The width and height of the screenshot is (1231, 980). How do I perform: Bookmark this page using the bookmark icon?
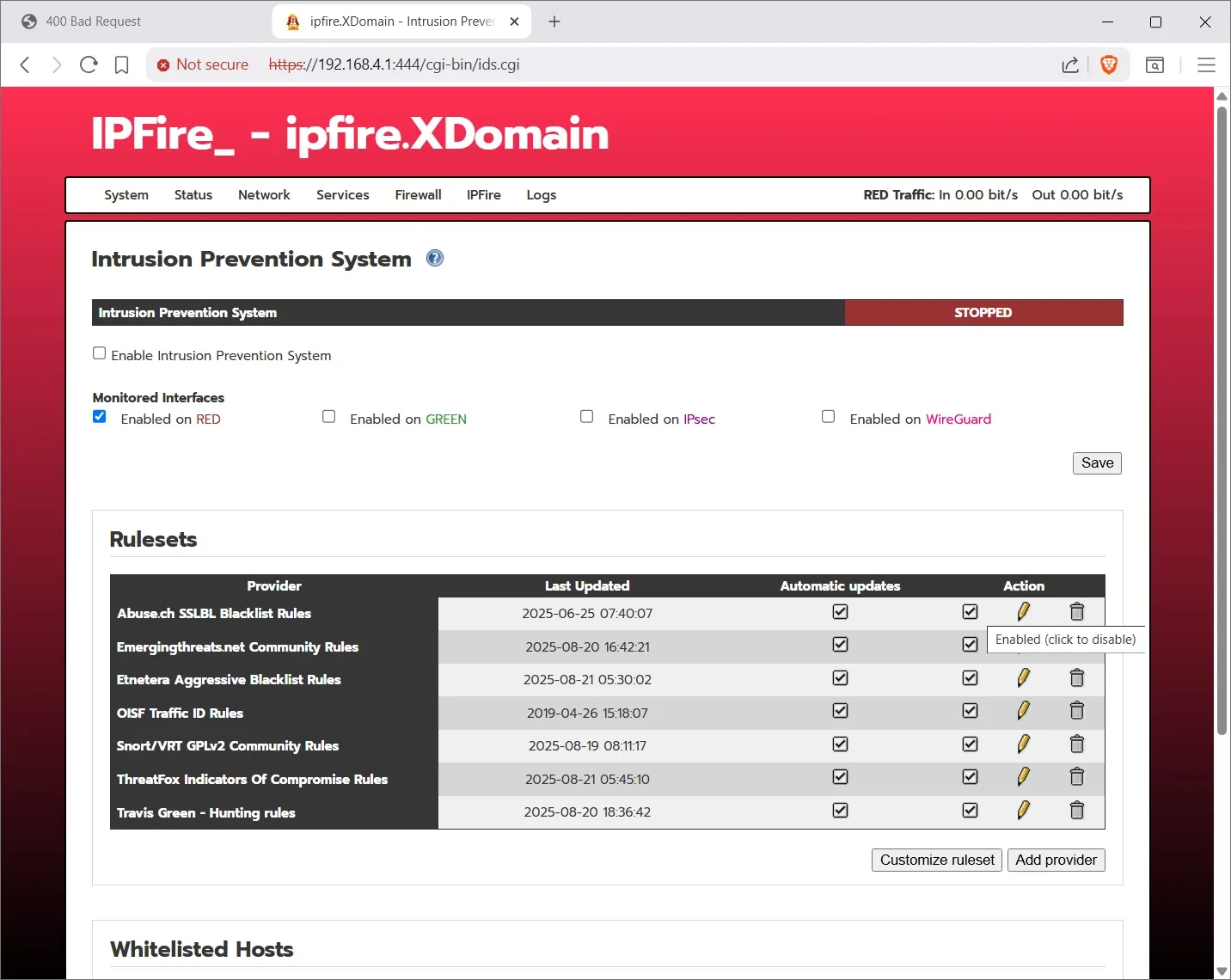click(x=122, y=64)
